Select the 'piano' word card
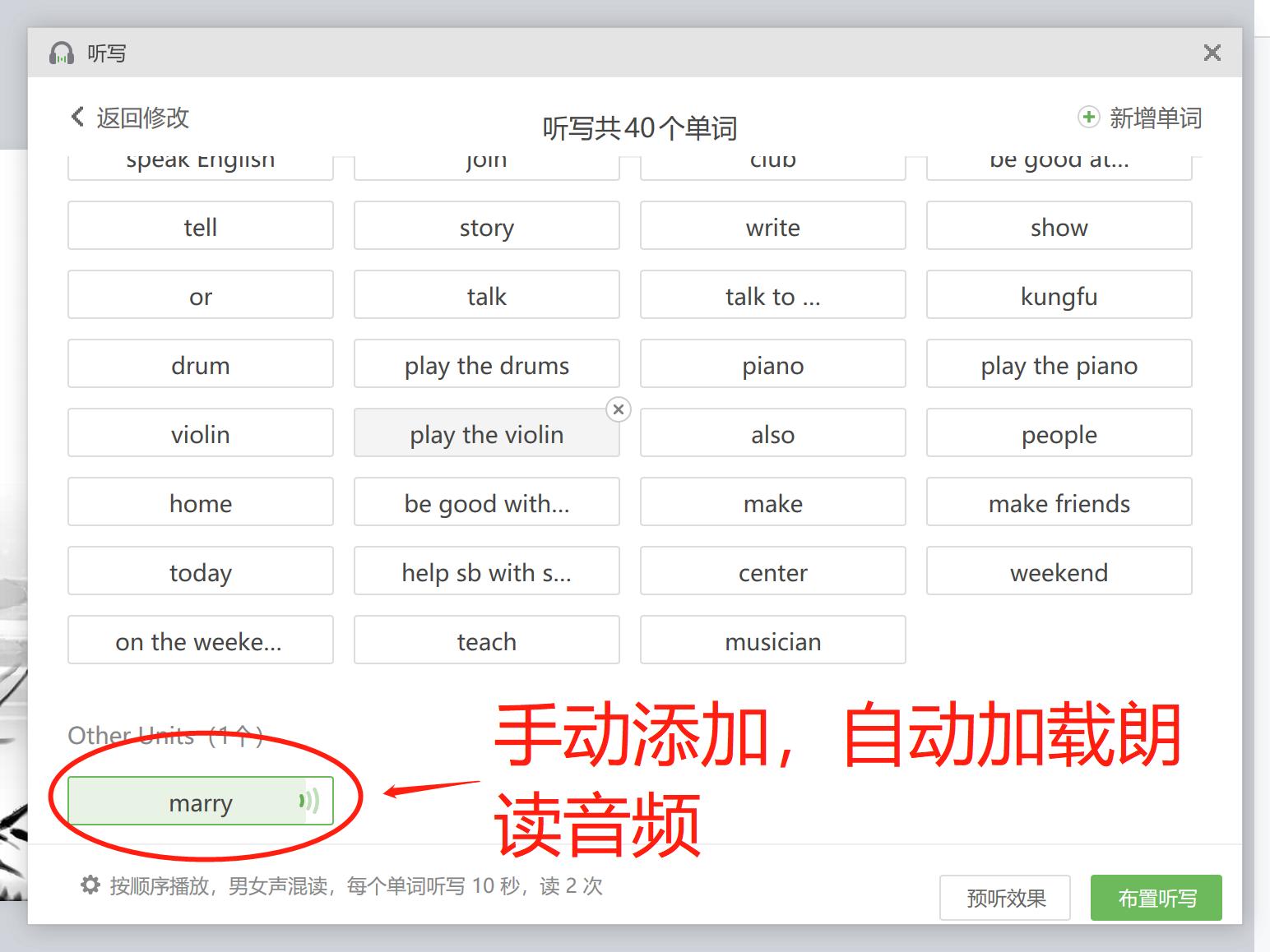The width and height of the screenshot is (1270, 952). 773,363
